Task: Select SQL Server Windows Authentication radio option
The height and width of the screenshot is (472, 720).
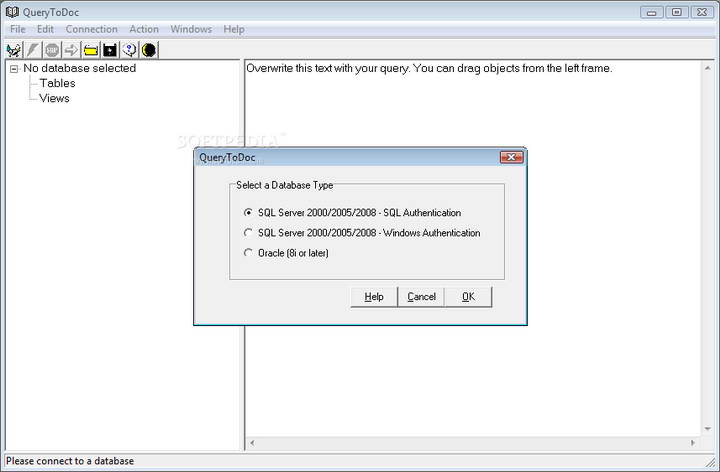Action: [x=248, y=233]
